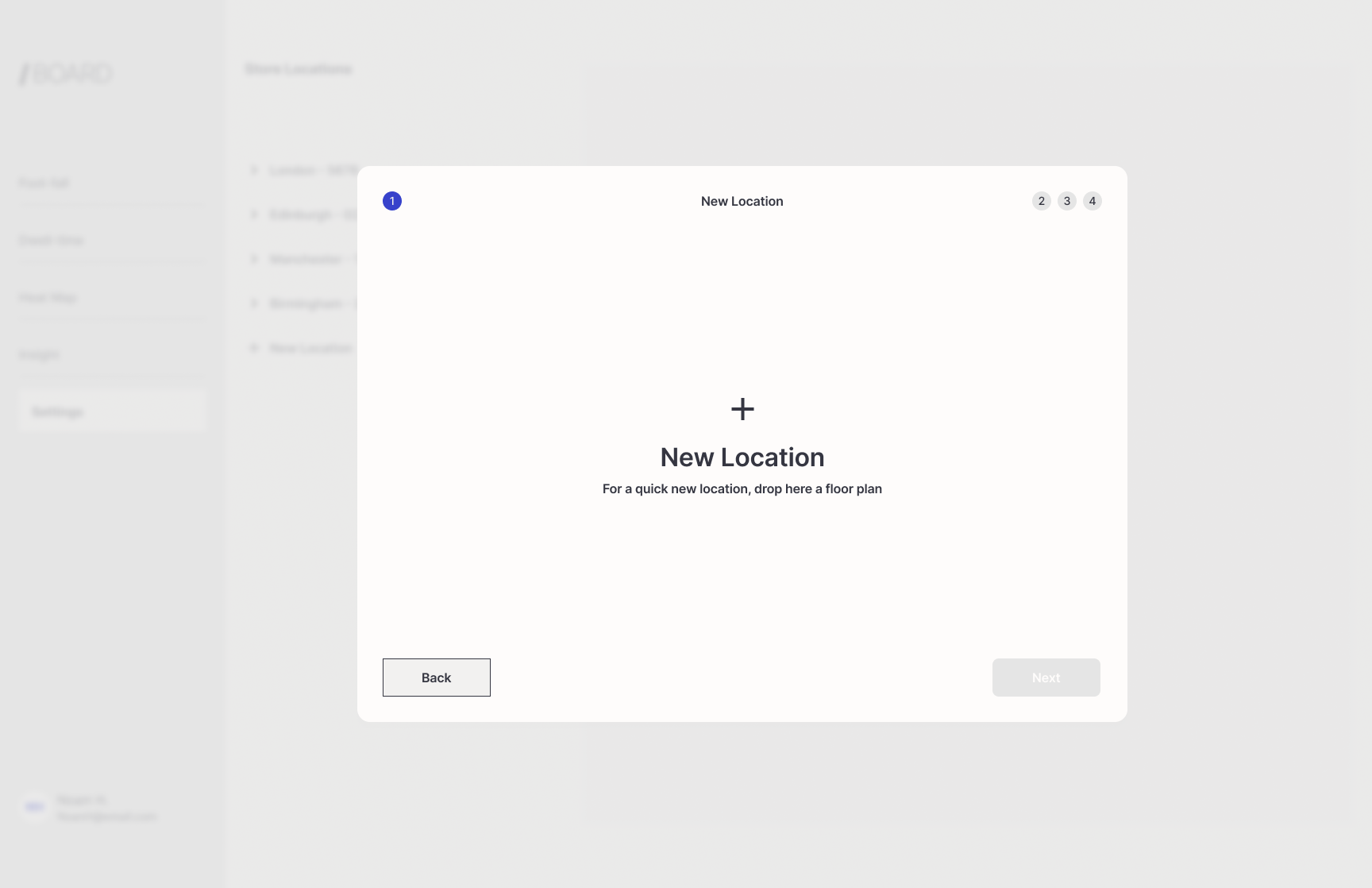Click the plus icon to add floor plan
Image resolution: width=1372 pixels, height=888 pixels.
[742, 409]
